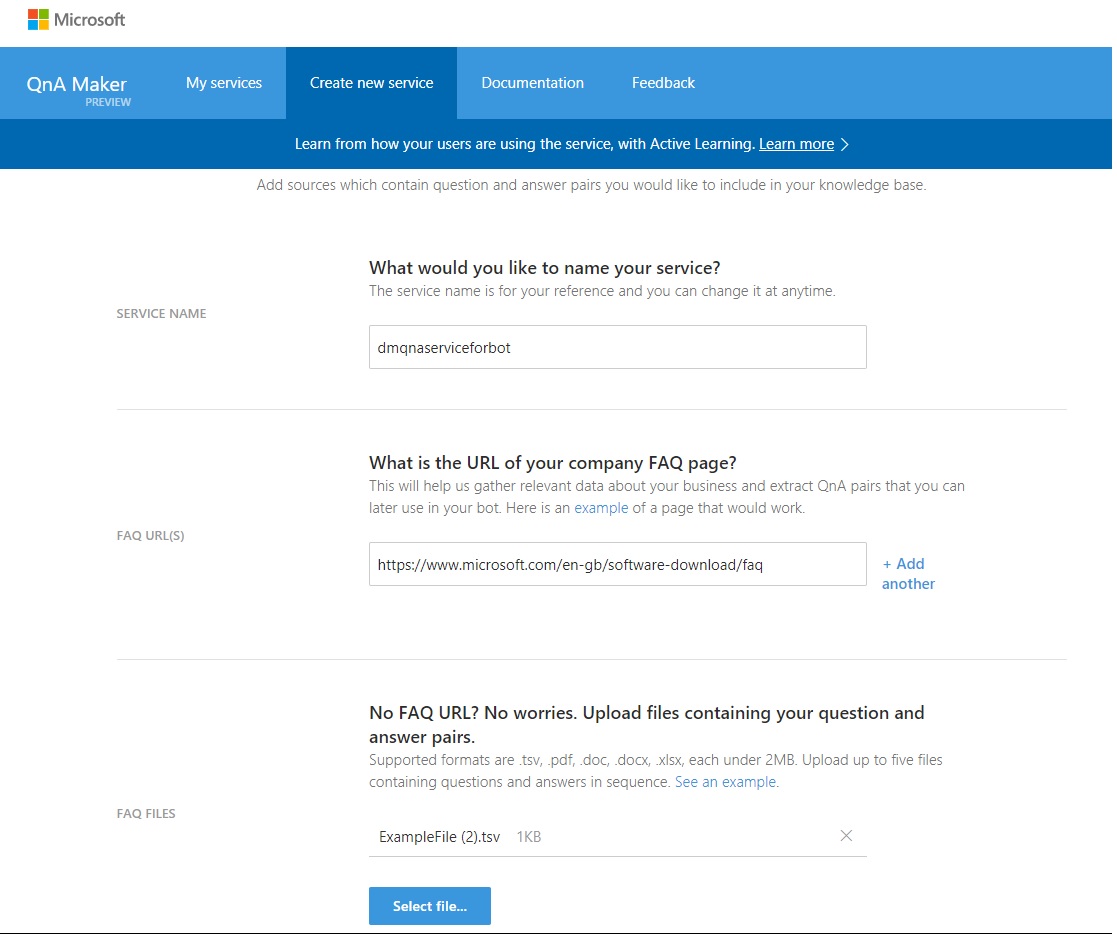Image resolution: width=1117 pixels, height=934 pixels.
Task: Open the Active Learning banner link
Action: point(796,144)
